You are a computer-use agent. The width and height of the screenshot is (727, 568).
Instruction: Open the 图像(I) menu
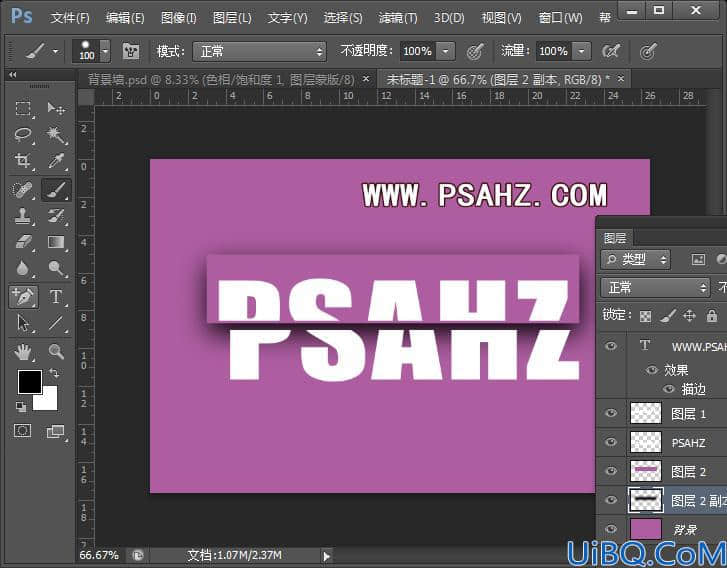tap(178, 18)
